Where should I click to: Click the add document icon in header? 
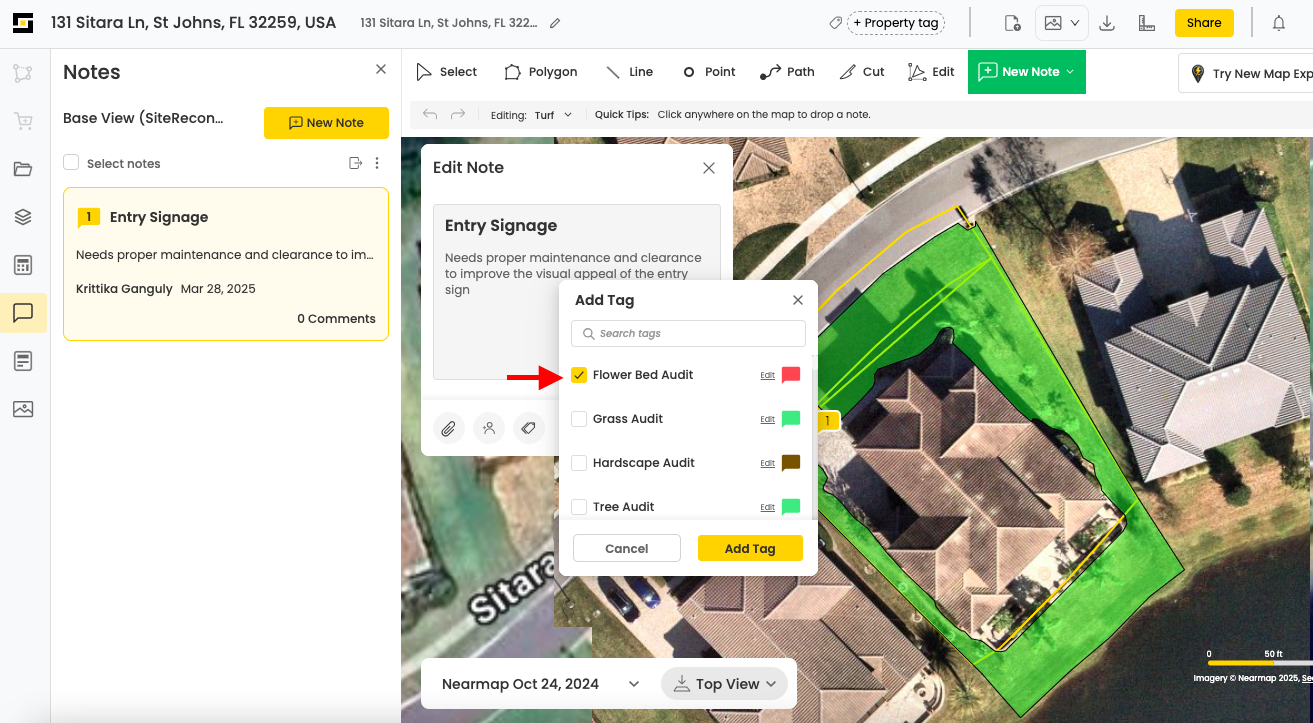[x=1012, y=23]
